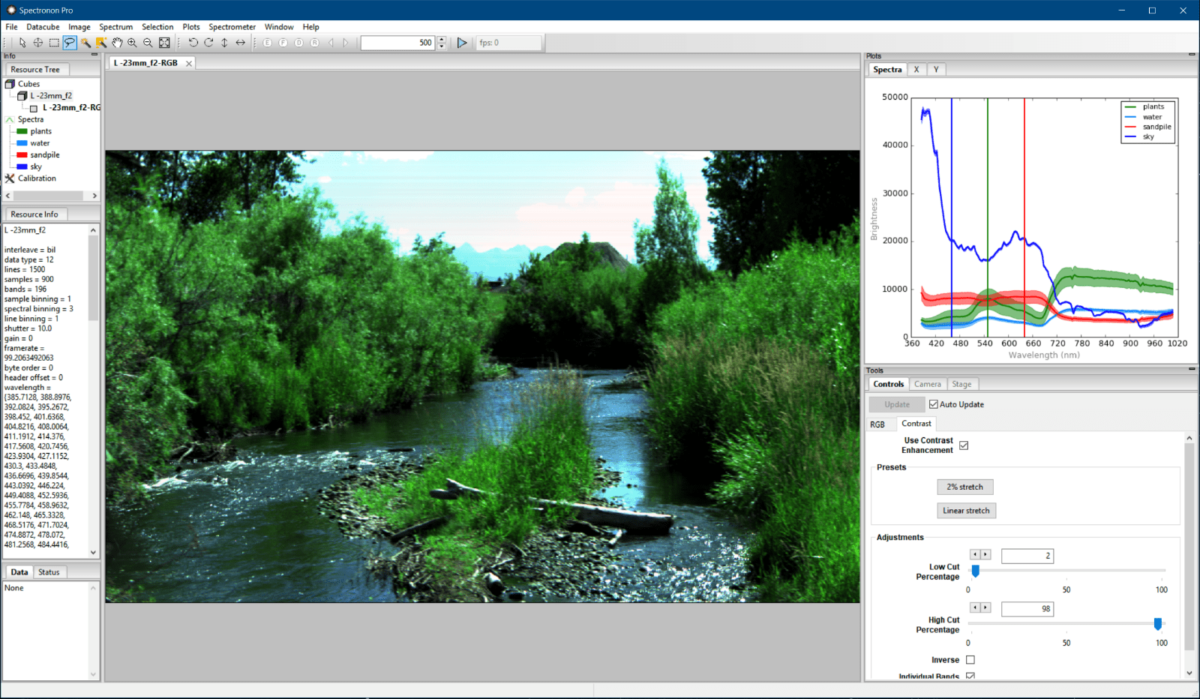
Task: Increment the Low Cut Percentage stepper
Action: [x=985, y=554]
